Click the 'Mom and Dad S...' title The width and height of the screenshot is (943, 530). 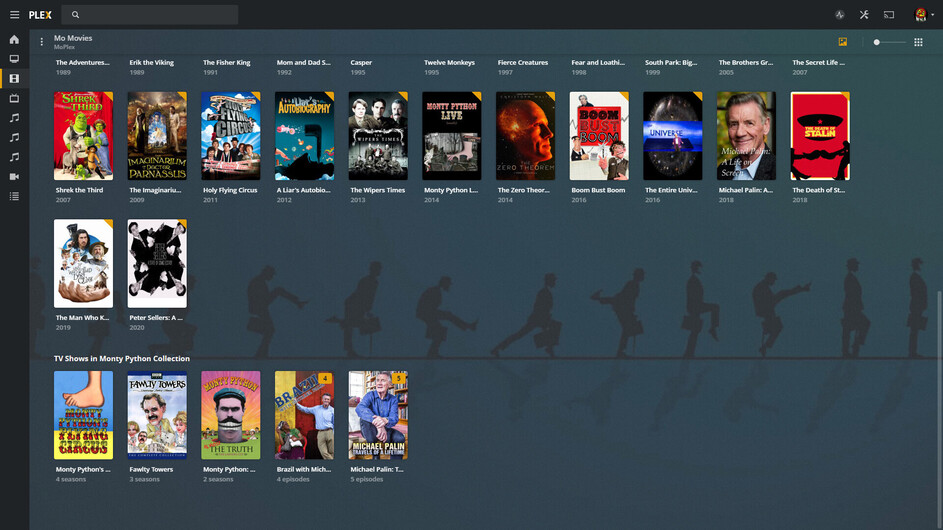pos(304,63)
